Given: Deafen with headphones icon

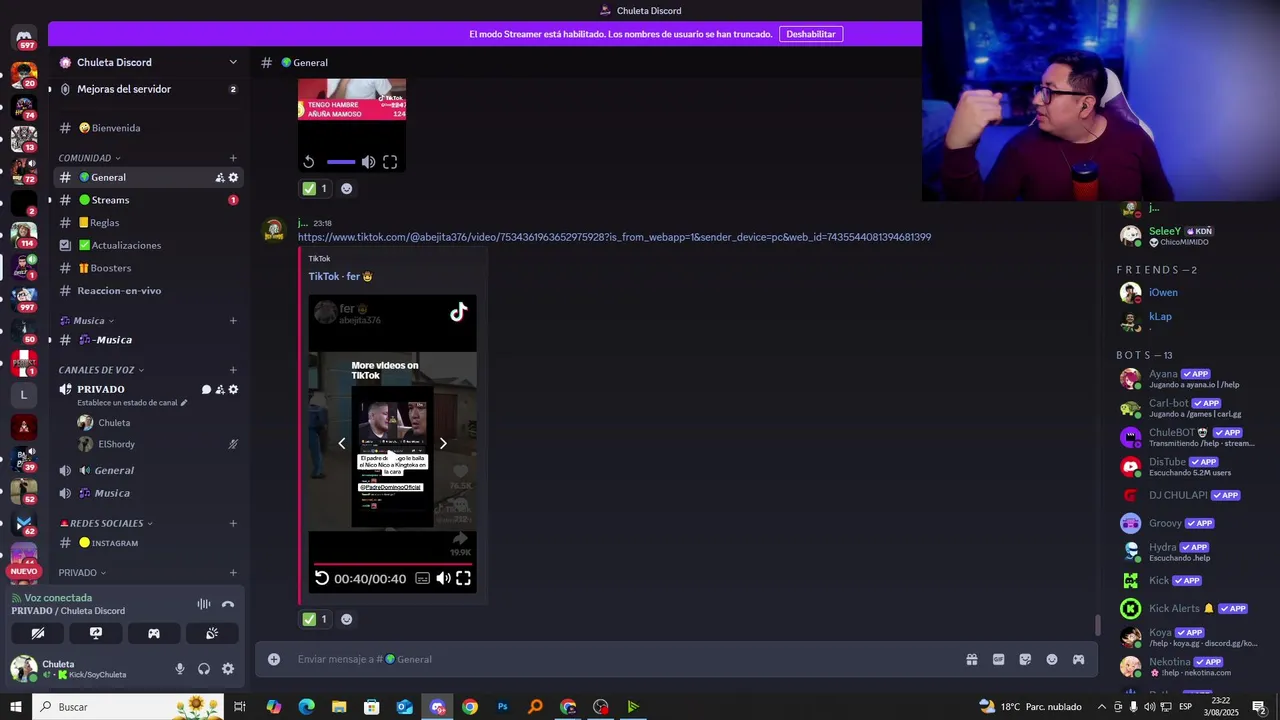Looking at the screenshot, I should pyautogui.click(x=204, y=669).
